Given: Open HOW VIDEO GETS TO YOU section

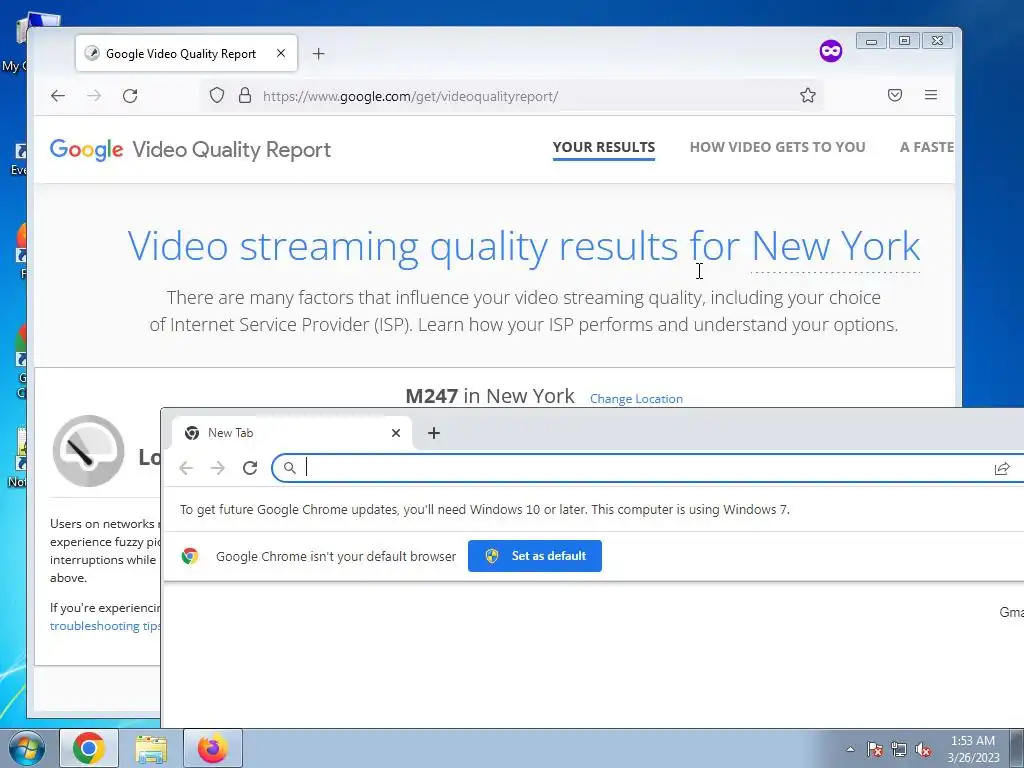Looking at the screenshot, I should point(777,148).
